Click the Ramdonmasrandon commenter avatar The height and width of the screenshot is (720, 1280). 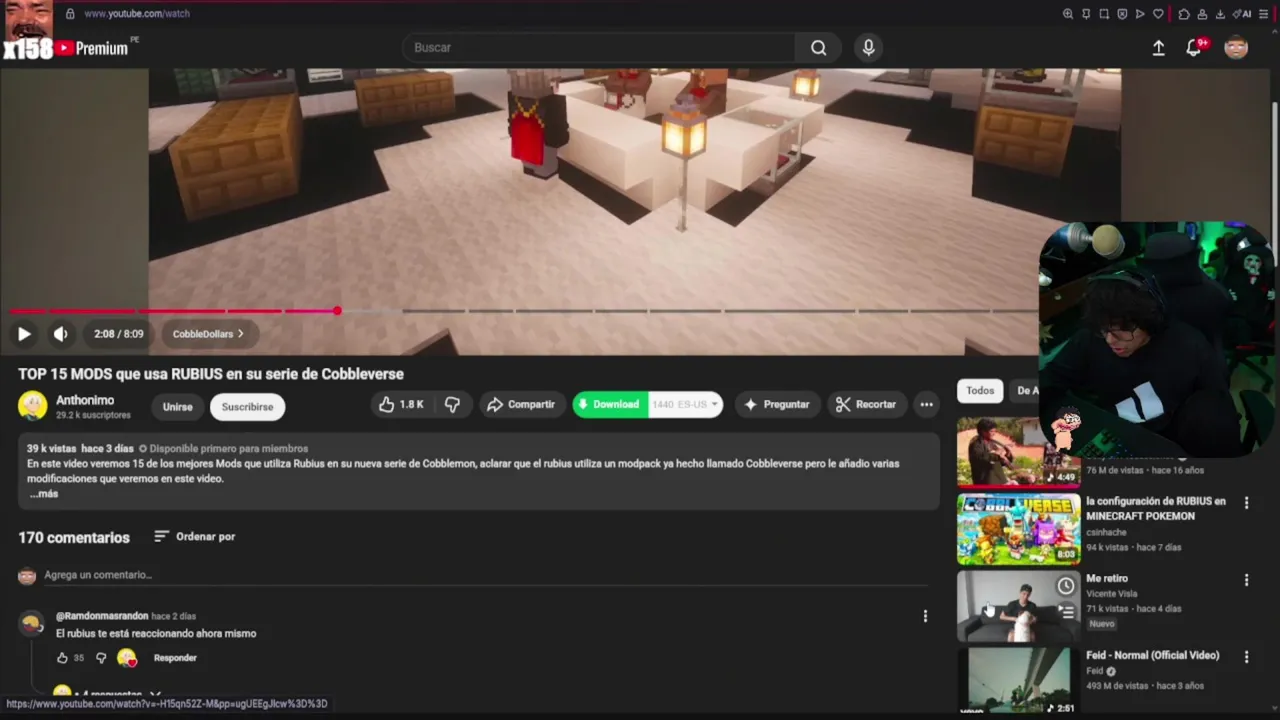tap(32, 624)
